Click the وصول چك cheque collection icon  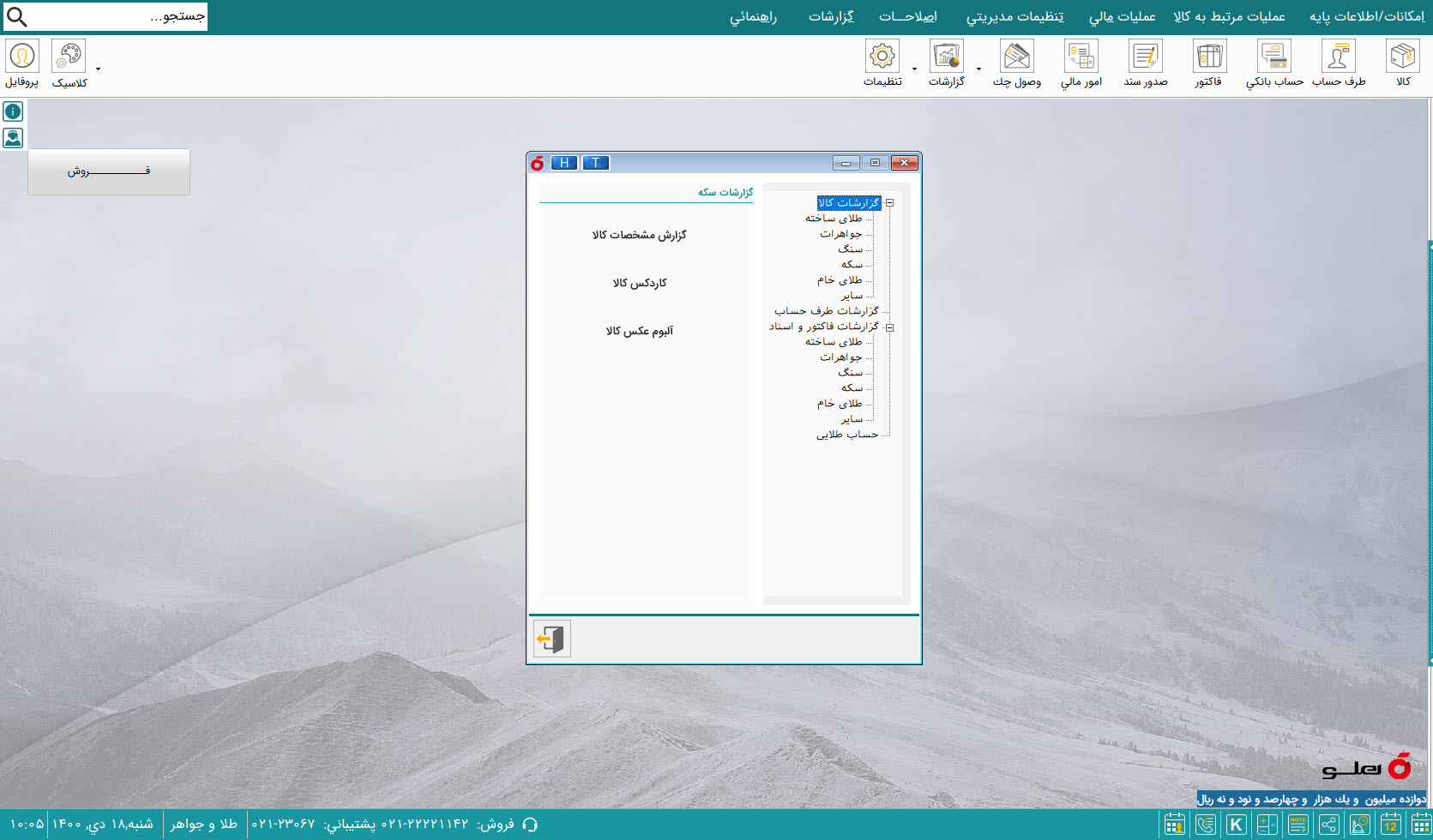pos(1016,57)
